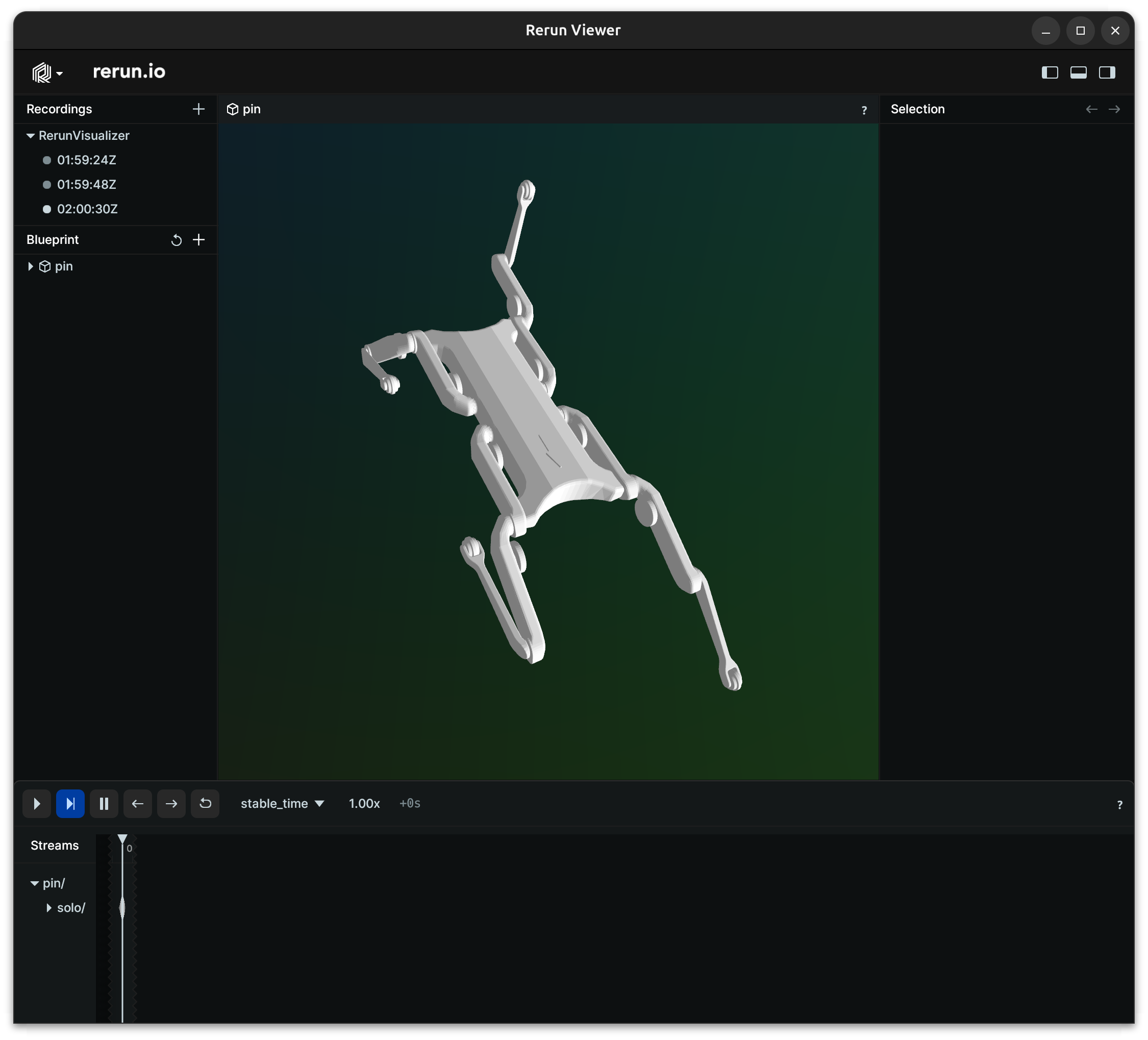
Task: Click the solo/ data point on the timeline
Action: pos(122,908)
